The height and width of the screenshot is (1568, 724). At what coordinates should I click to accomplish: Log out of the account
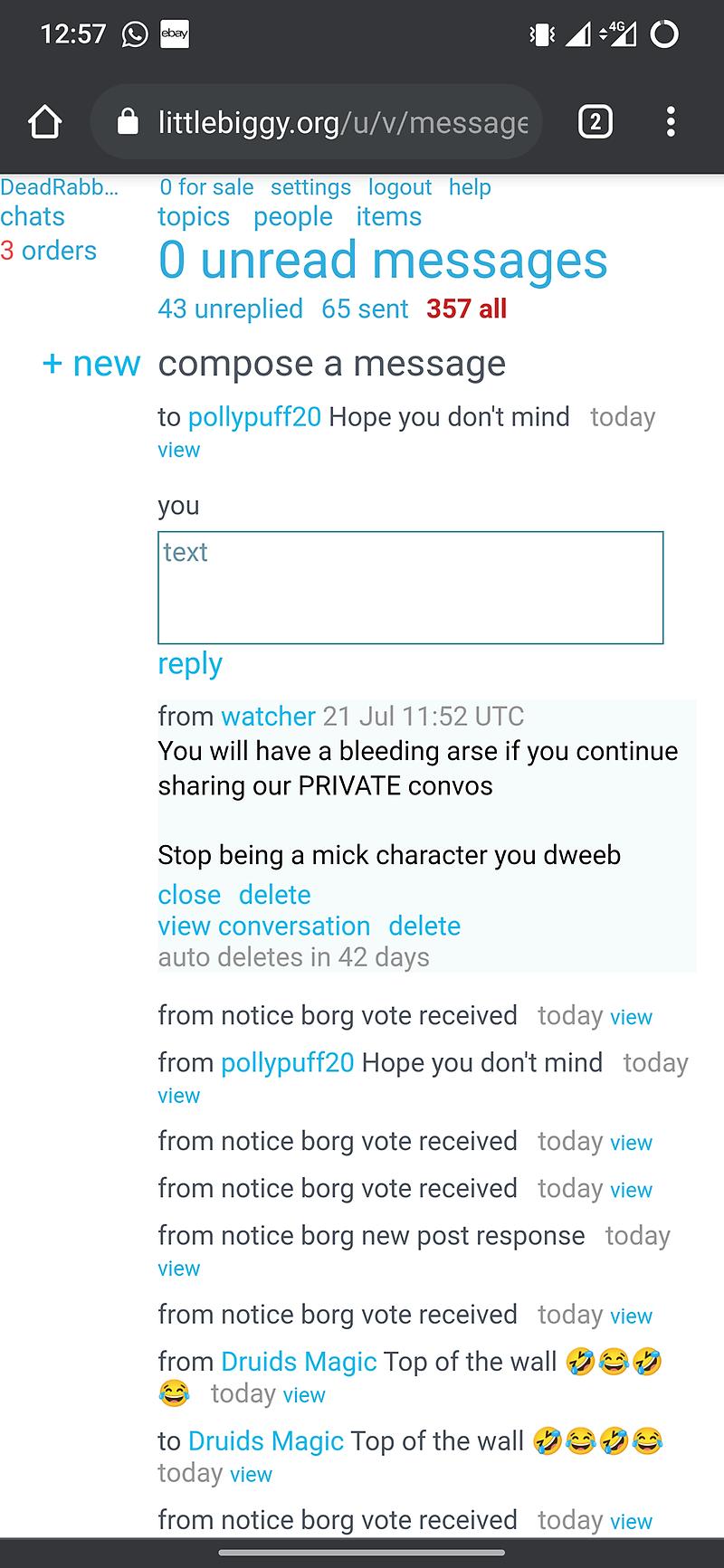click(399, 187)
